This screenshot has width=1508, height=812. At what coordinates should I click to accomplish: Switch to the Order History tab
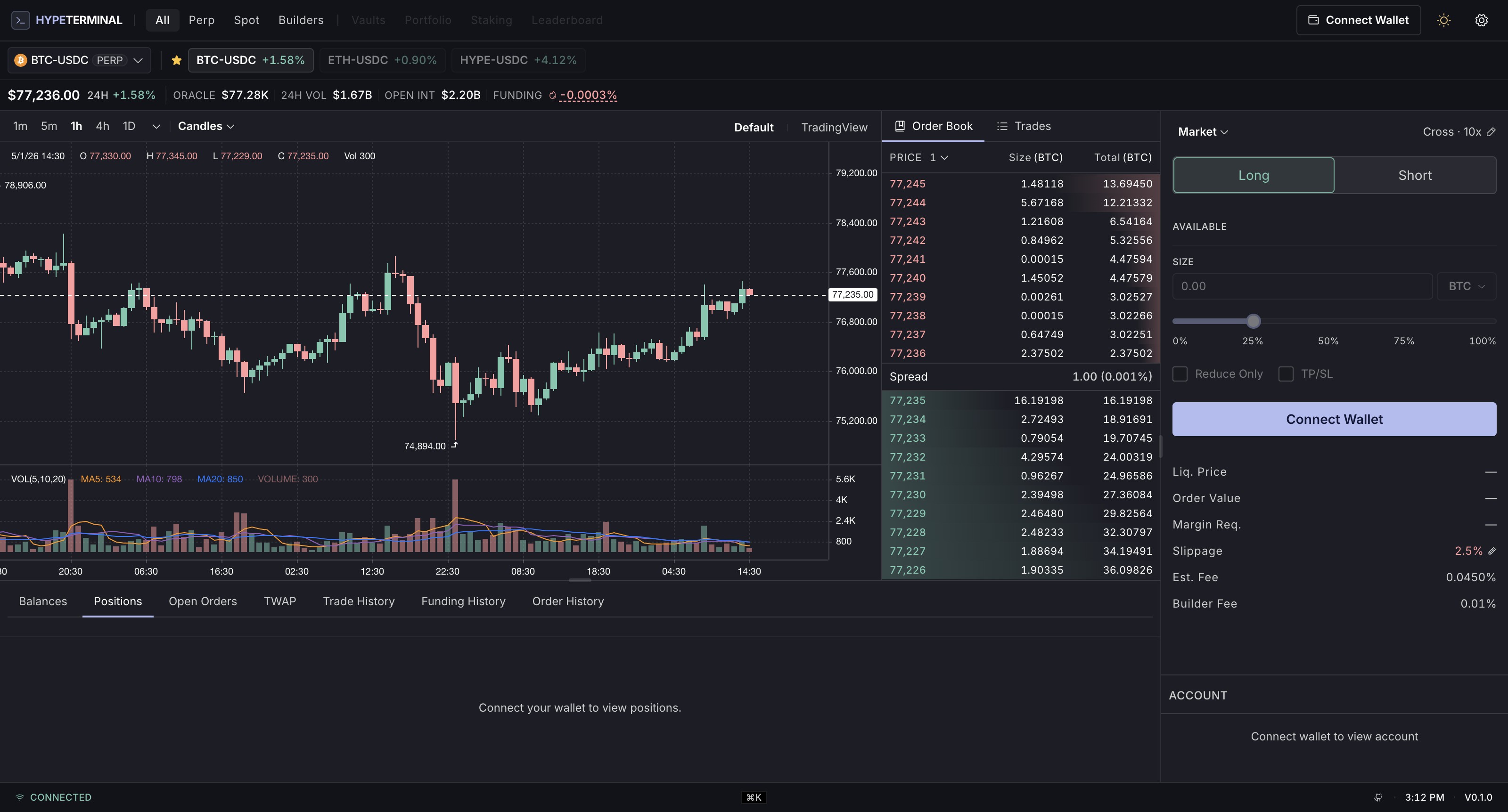point(568,601)
